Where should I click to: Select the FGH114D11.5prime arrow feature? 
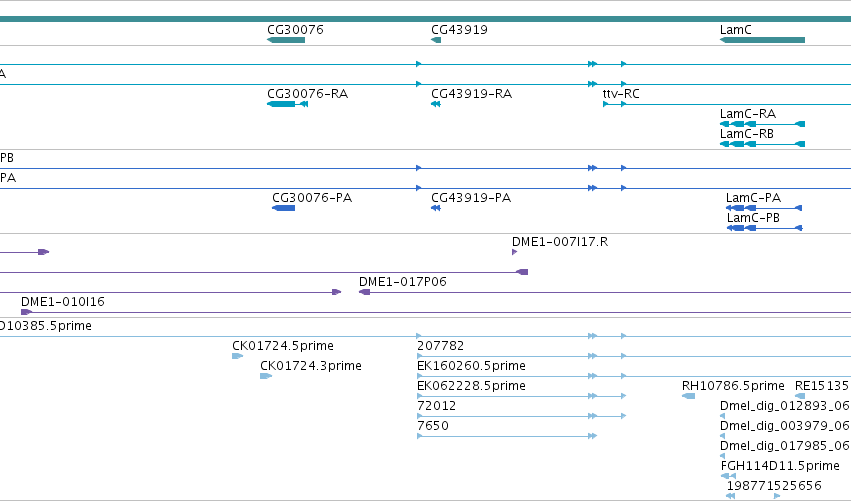coord(728,476)
